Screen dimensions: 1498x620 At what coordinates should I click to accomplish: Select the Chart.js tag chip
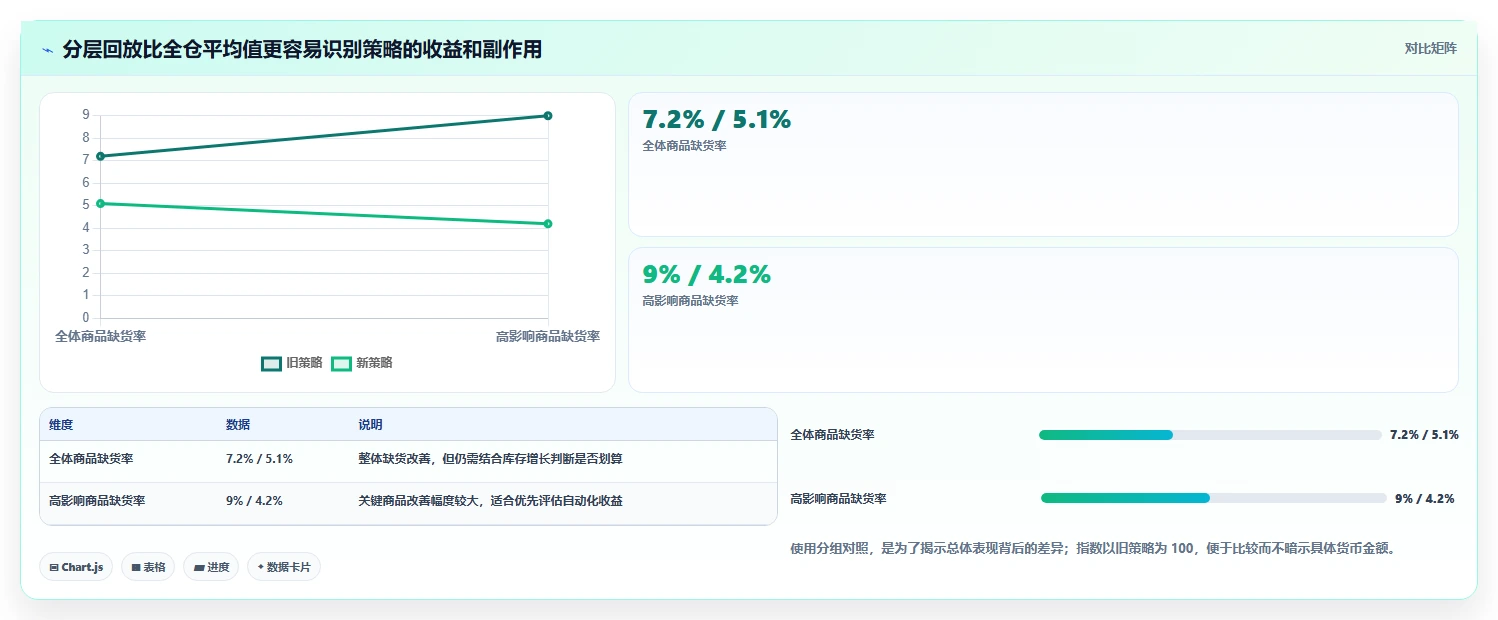tap(77, 567)
